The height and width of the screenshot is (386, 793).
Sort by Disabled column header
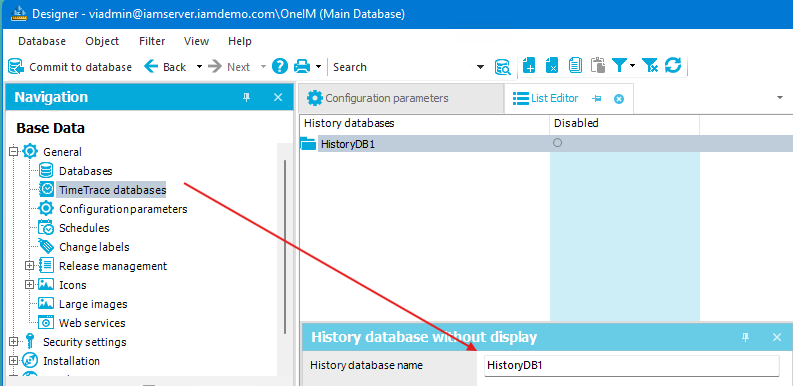coord(625,123)
